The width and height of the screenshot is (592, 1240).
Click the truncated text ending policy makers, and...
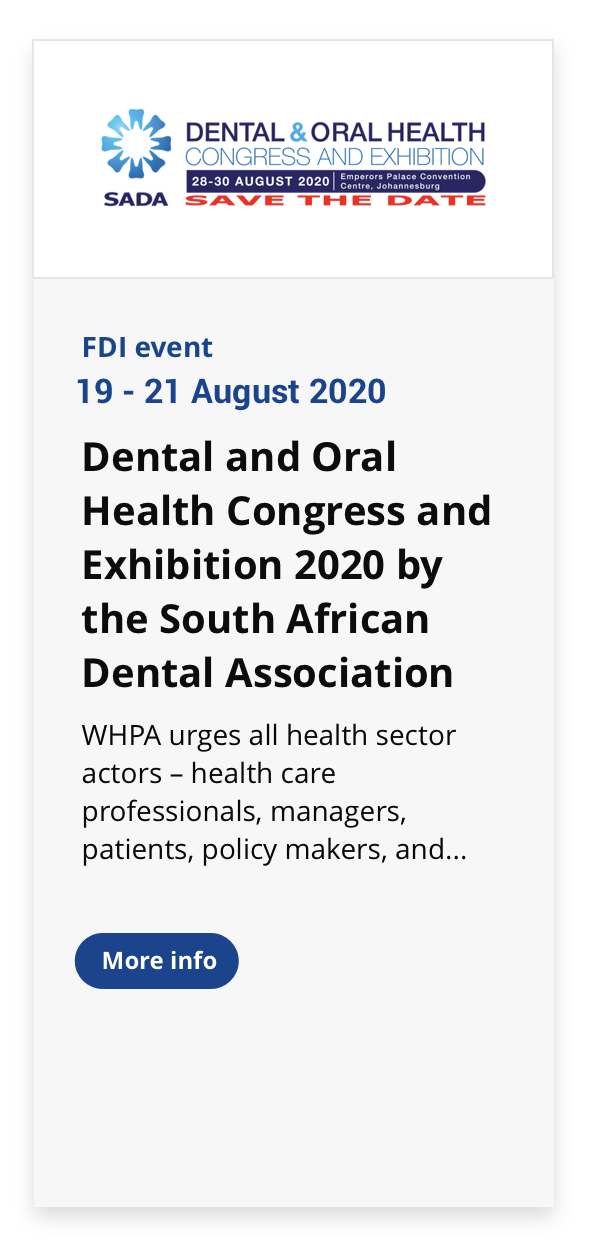(x=275, y=852)
